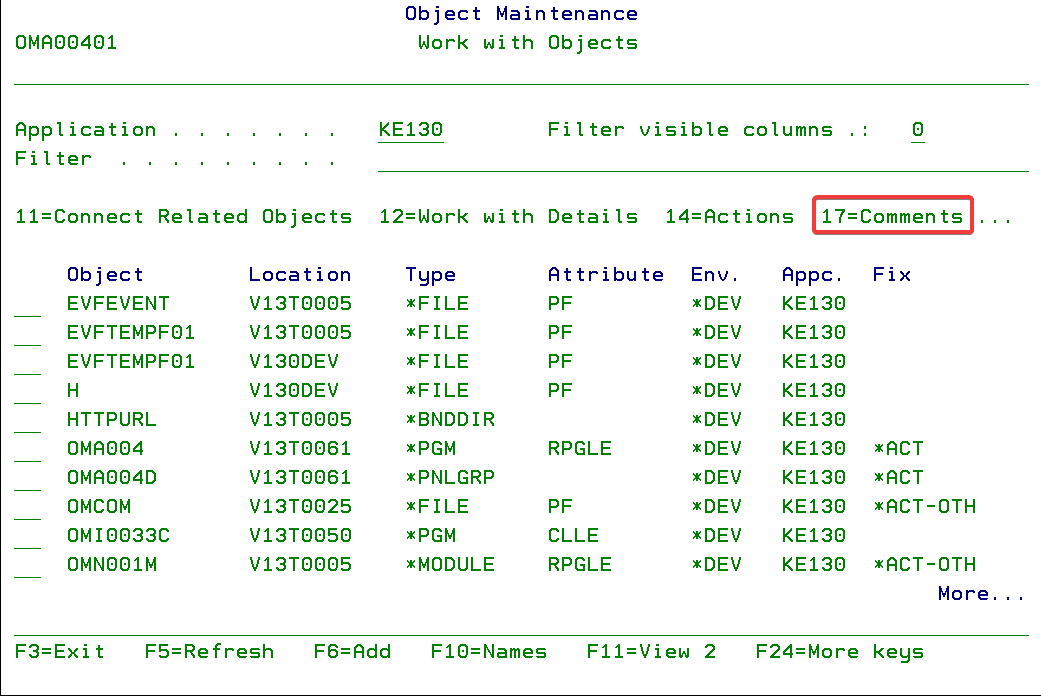
Task: Click the option field beside HTTPURL
Action: (x=28, y=421)
